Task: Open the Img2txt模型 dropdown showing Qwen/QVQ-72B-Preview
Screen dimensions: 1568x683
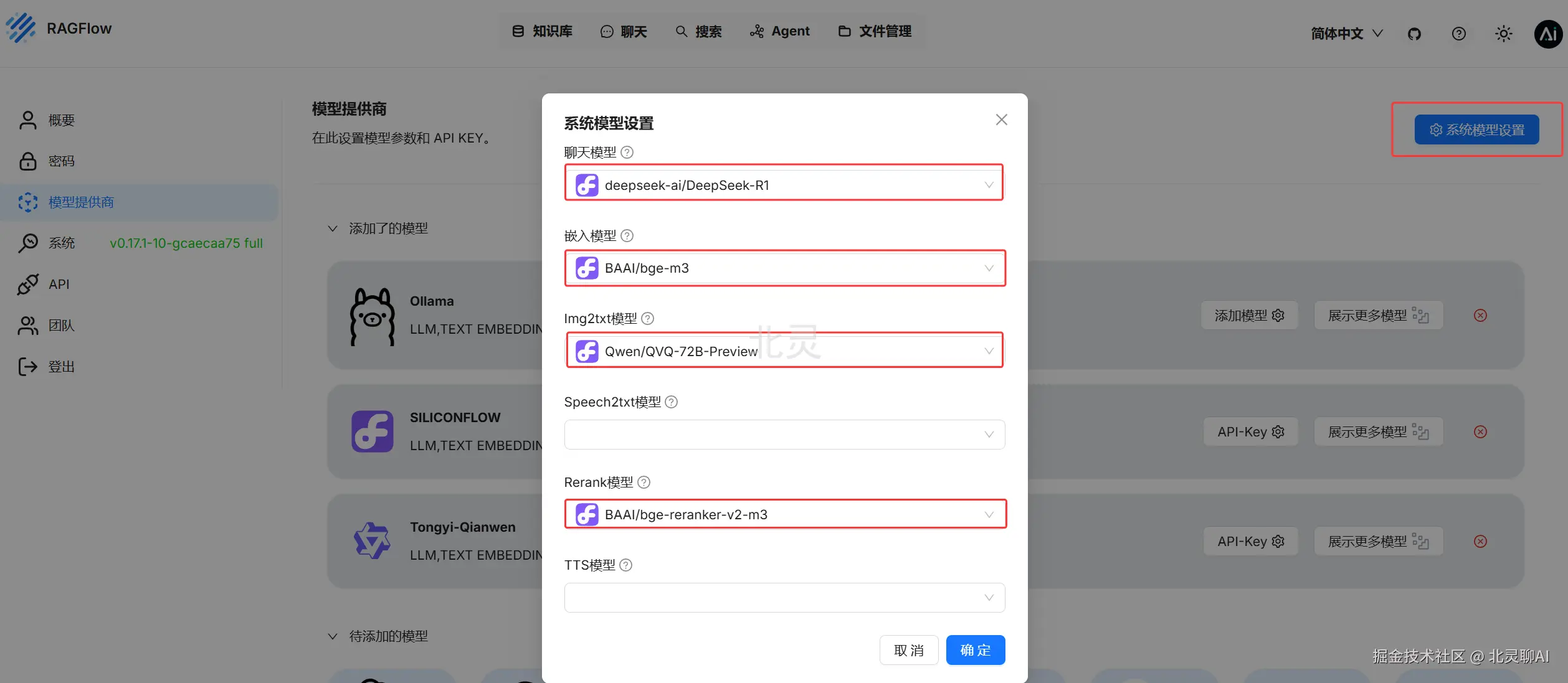Action: click(x=784, y=351)
